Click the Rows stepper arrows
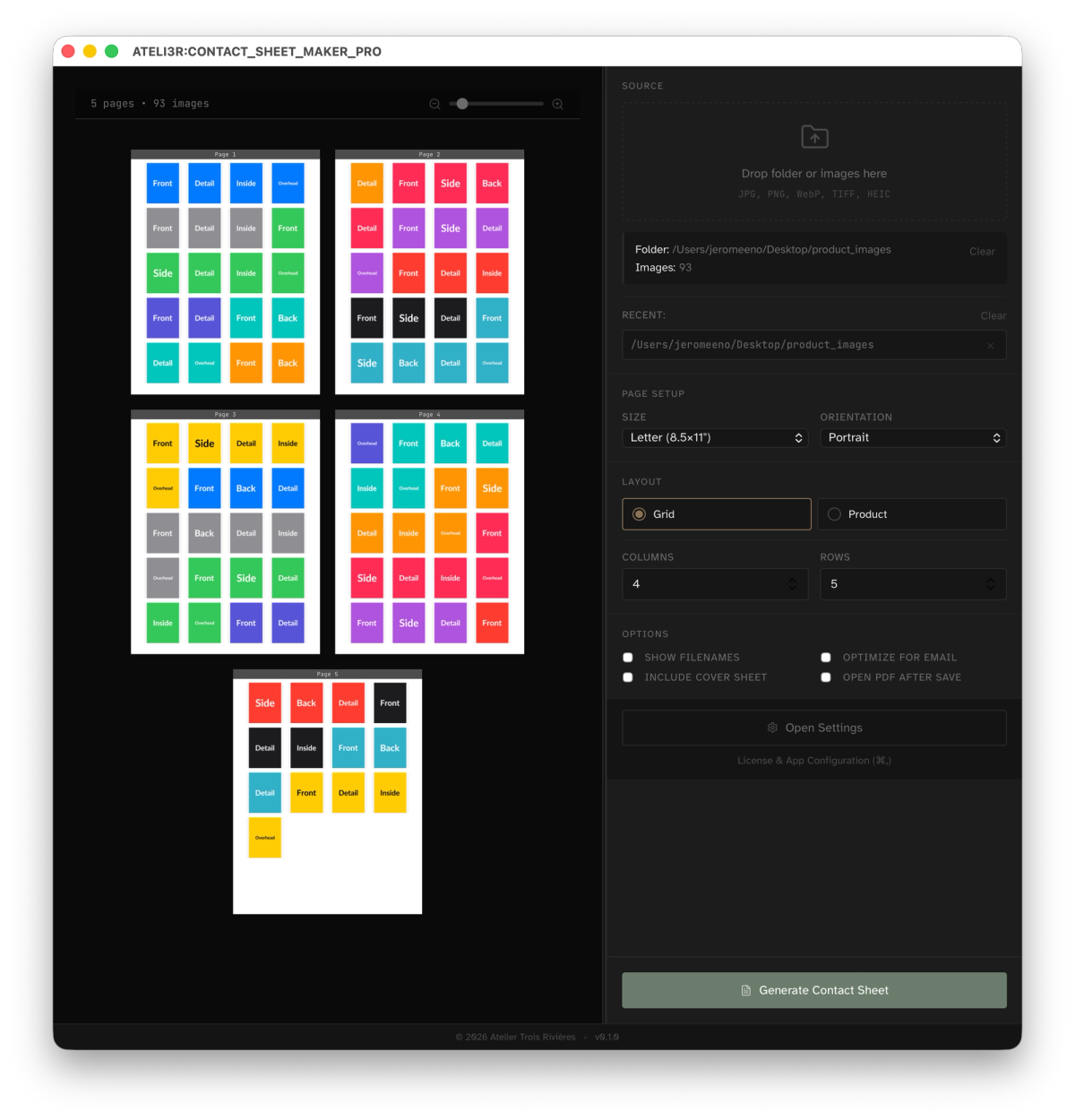The height and width of the screenshot is (1120, 1075). (x=989, y=583)
